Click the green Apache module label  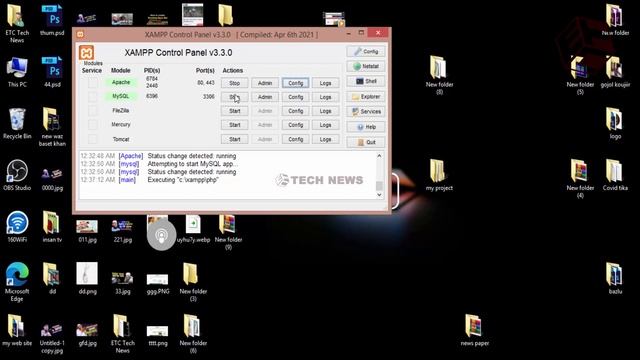(x=121, y=82)
